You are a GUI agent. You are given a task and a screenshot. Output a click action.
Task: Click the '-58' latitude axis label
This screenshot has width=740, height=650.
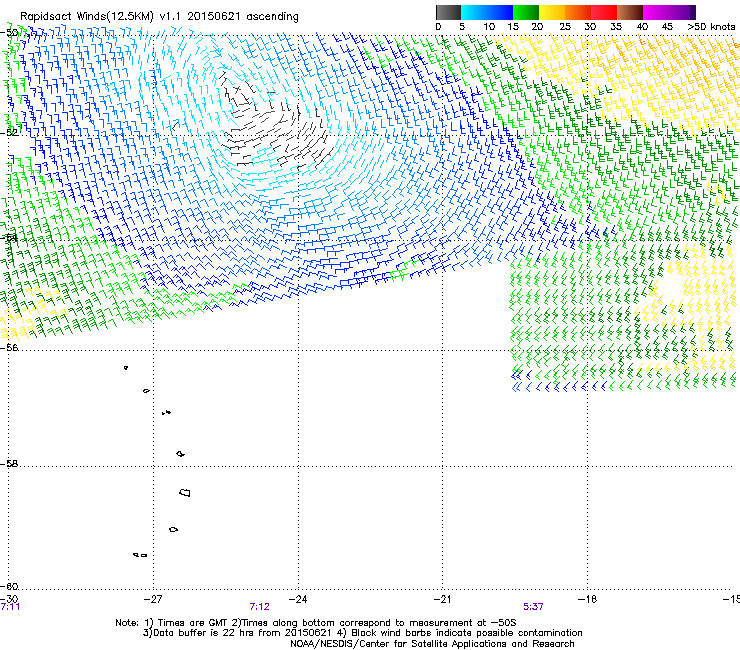pos(9,464)
